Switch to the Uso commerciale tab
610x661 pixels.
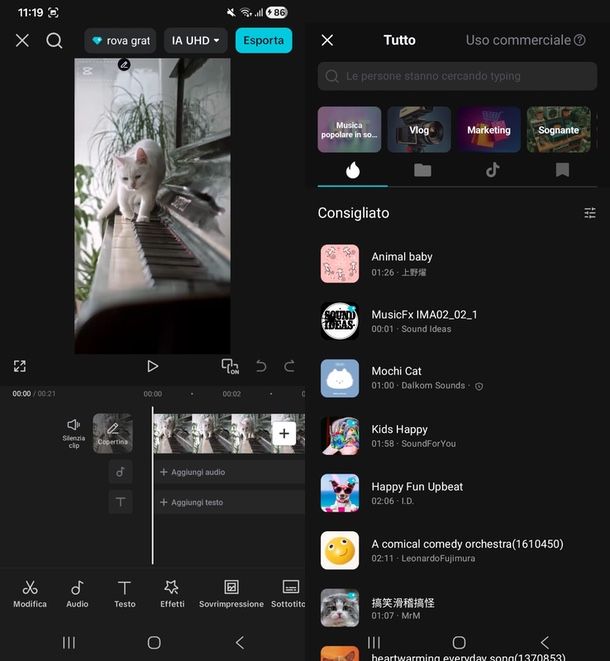point(518,40)
